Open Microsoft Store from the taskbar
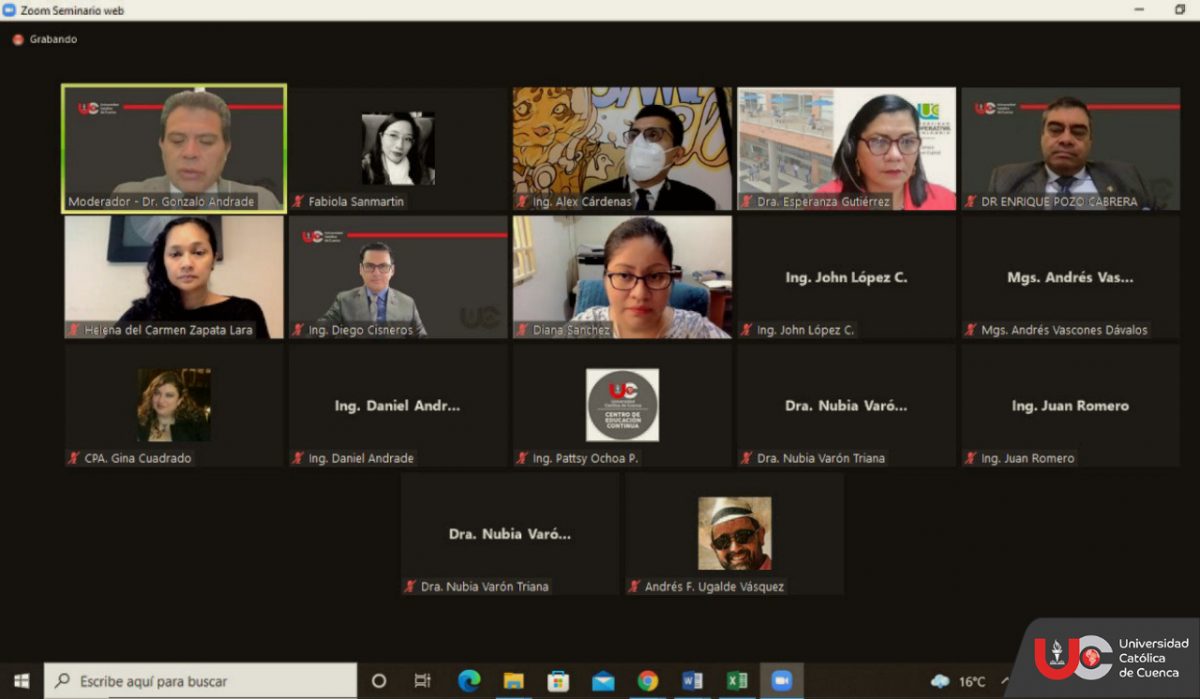 pos(558,681)
